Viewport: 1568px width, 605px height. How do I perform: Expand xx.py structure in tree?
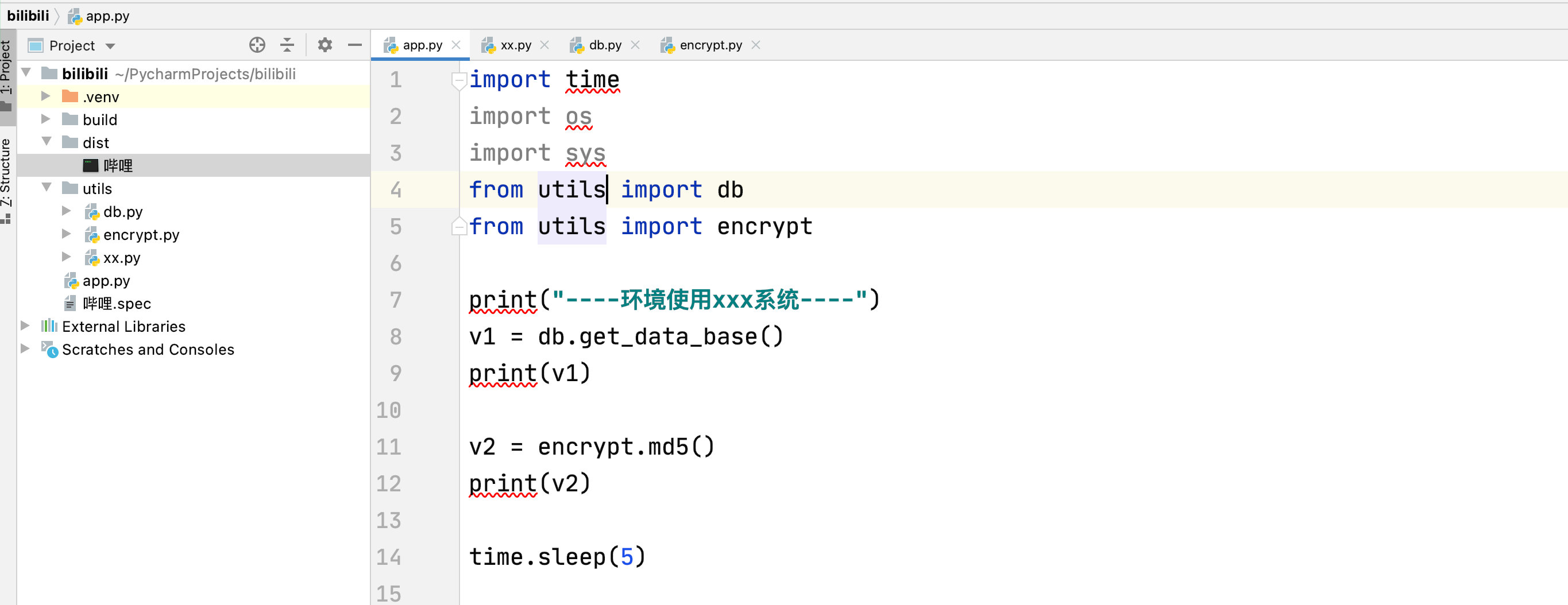(67, 257)
